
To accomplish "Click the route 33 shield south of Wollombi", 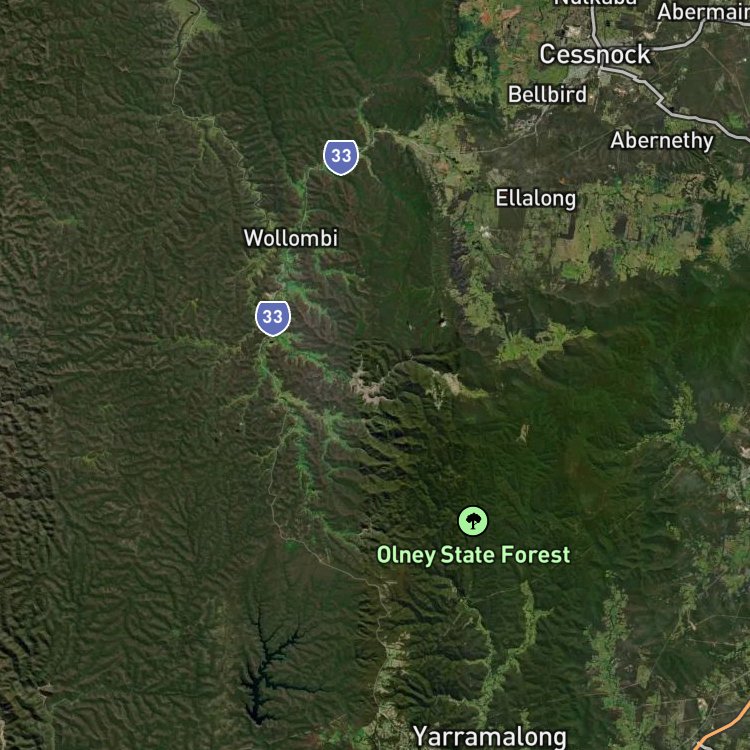I will pyautogui.click(x=273, y=318).
